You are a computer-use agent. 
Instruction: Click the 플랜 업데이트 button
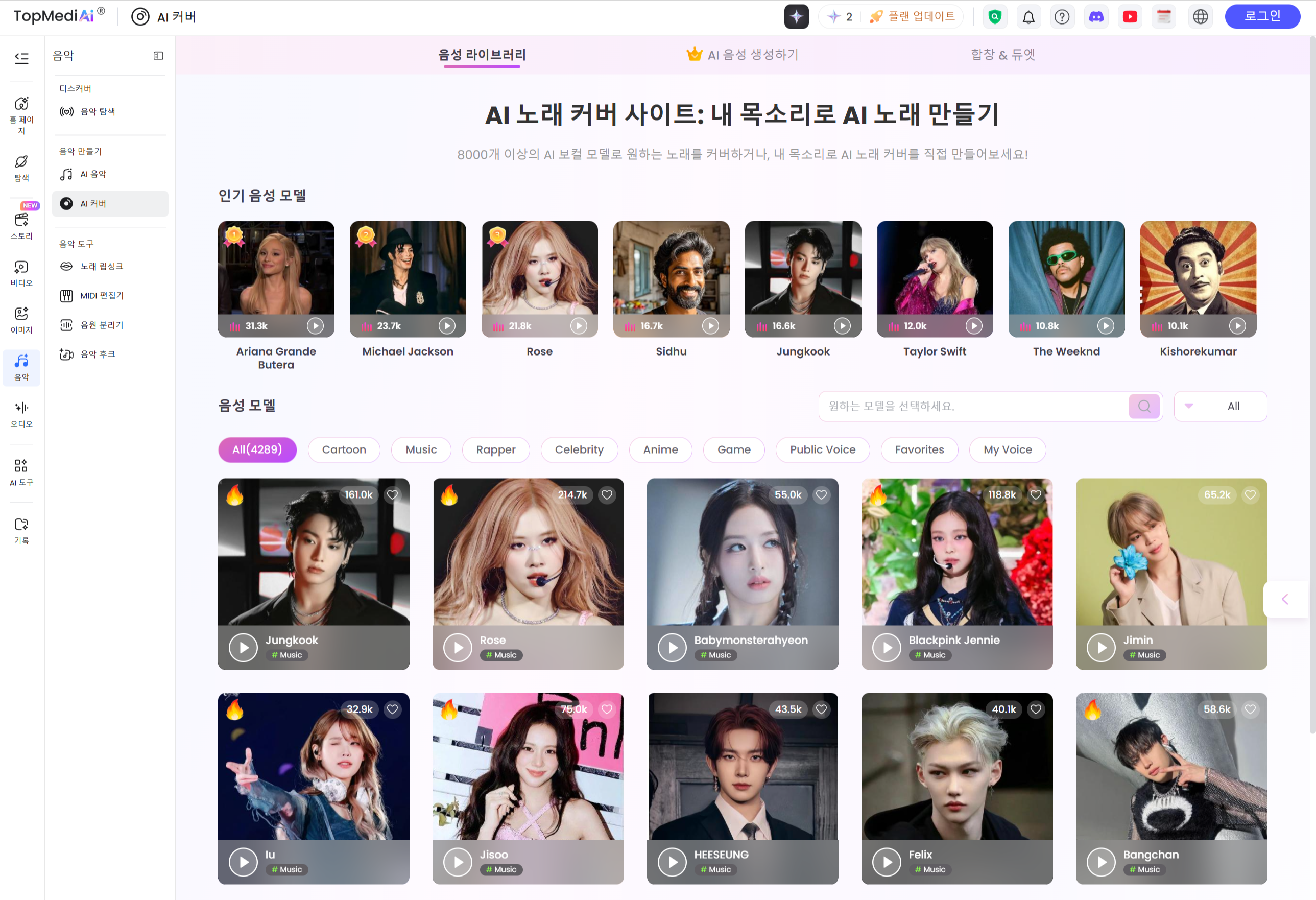(x=912, y=16)
